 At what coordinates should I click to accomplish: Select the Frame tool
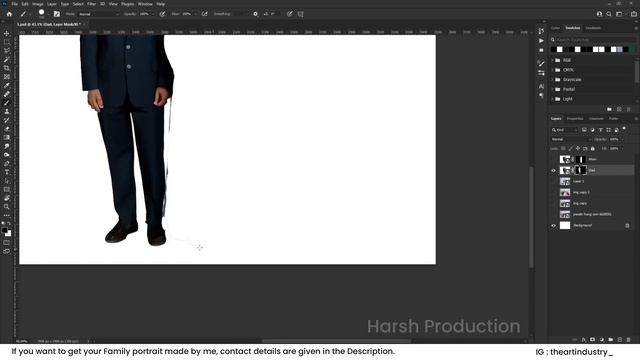point(7,77)
